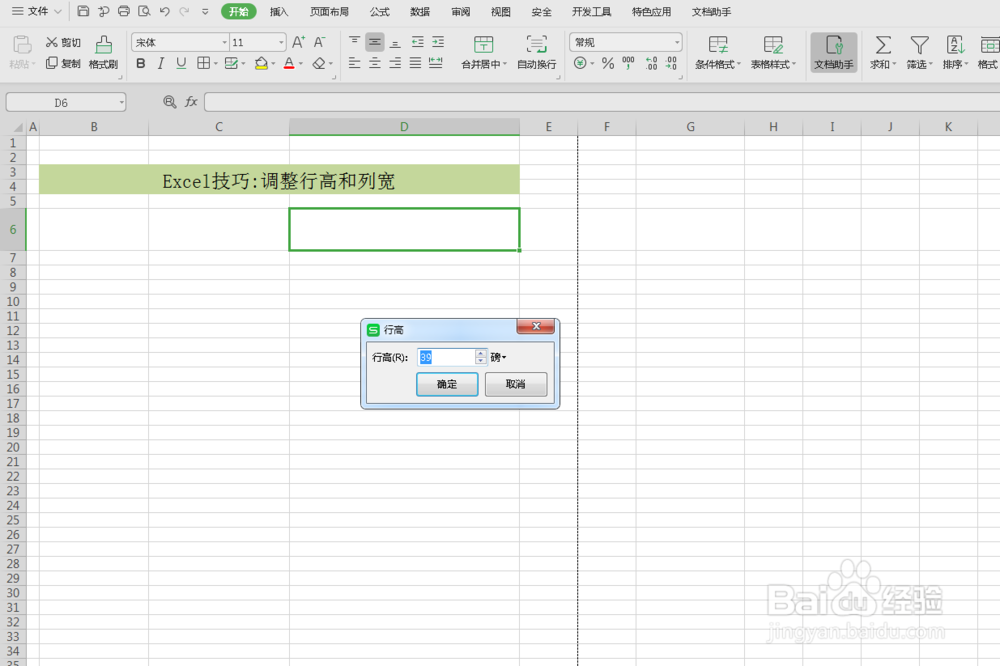Increase decimal places
The image size is (1000, 666).
point(651,63)
